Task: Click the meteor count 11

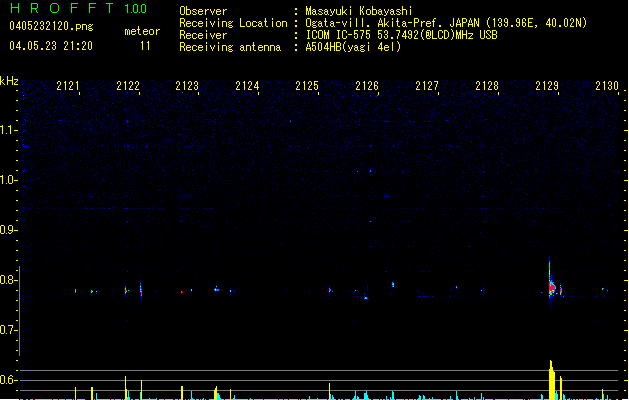Action: point(145,46)
